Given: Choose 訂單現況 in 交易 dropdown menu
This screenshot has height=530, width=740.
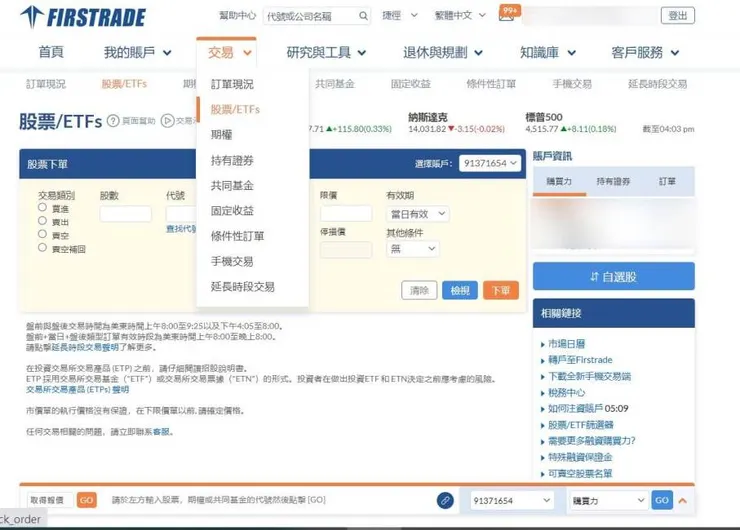Looking at the screenshot, I should tap(232, 84).
